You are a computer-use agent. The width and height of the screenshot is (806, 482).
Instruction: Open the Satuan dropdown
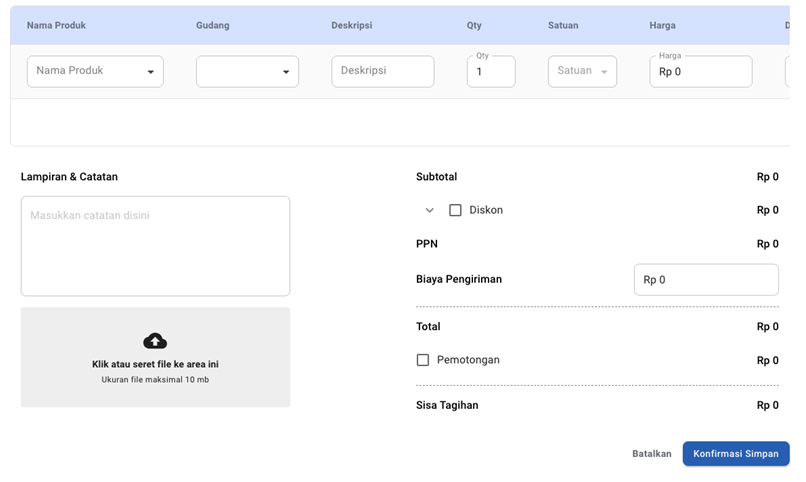coord(582,71)
